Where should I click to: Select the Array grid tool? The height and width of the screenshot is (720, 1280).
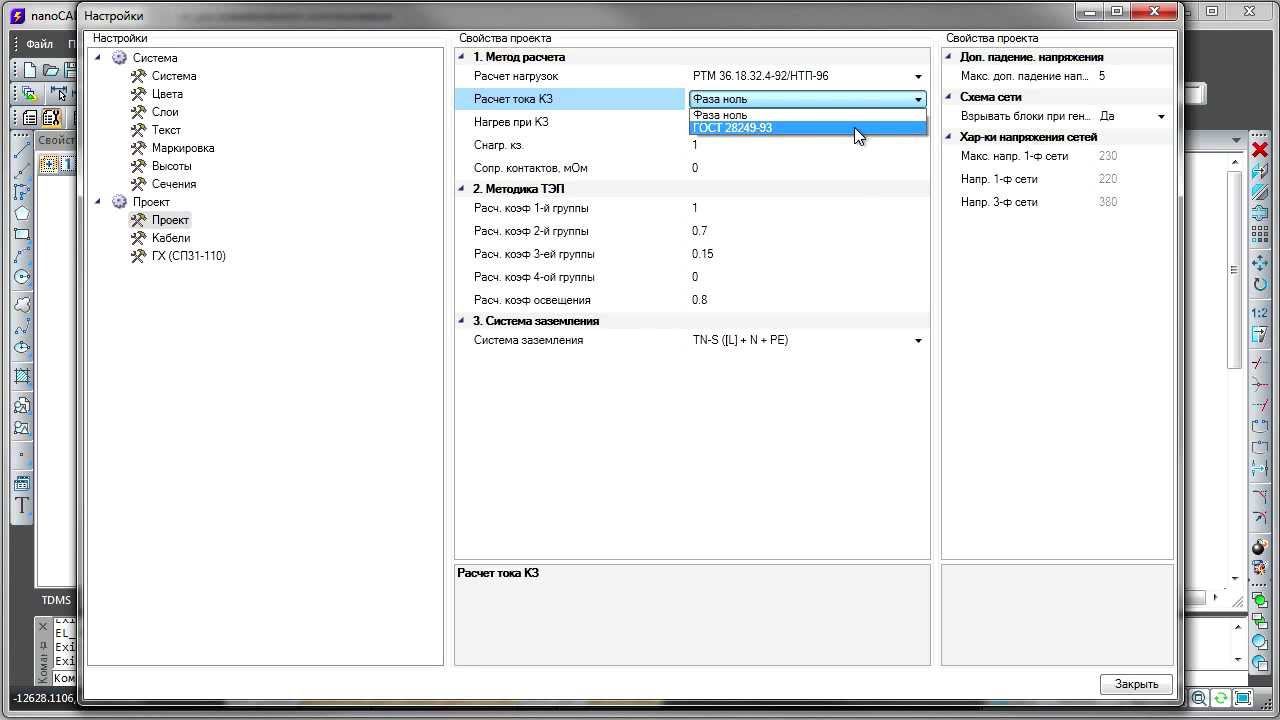[x=1260, y=235]
